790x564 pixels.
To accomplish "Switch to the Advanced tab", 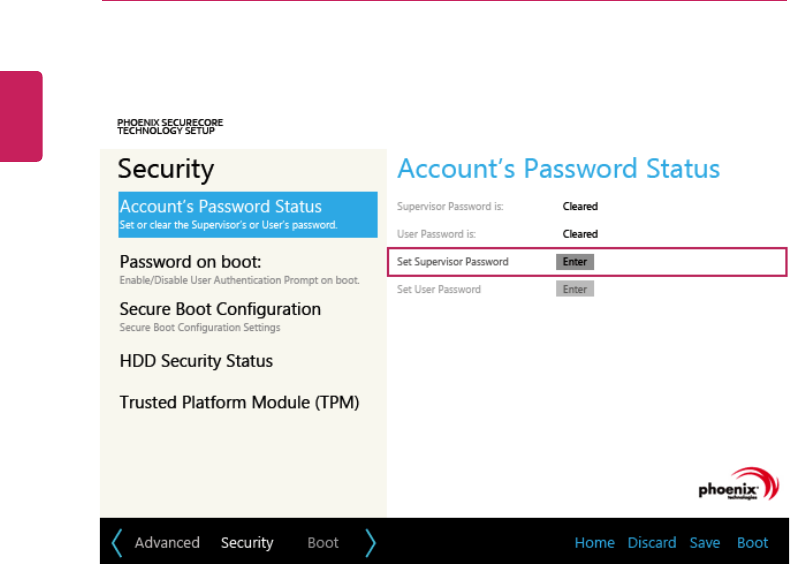I will click(x=167, y=543).
